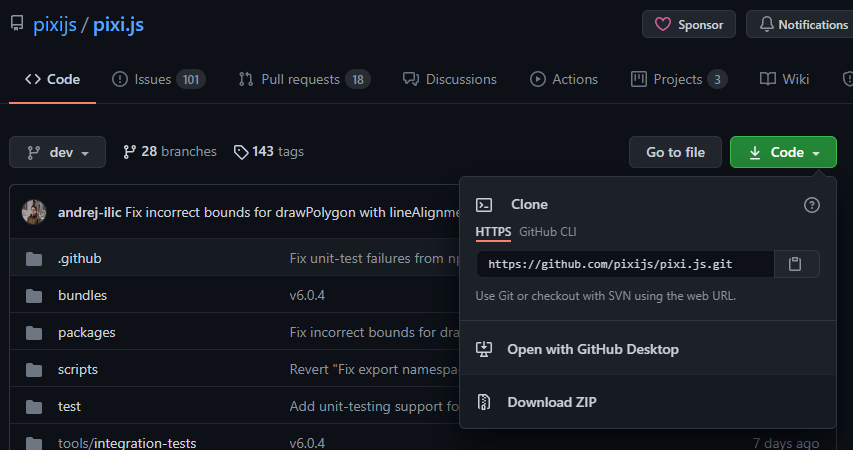Click the folder icon next to .github
The width and height of the screenshot is (853, 450).
click(x=34, y=259)
